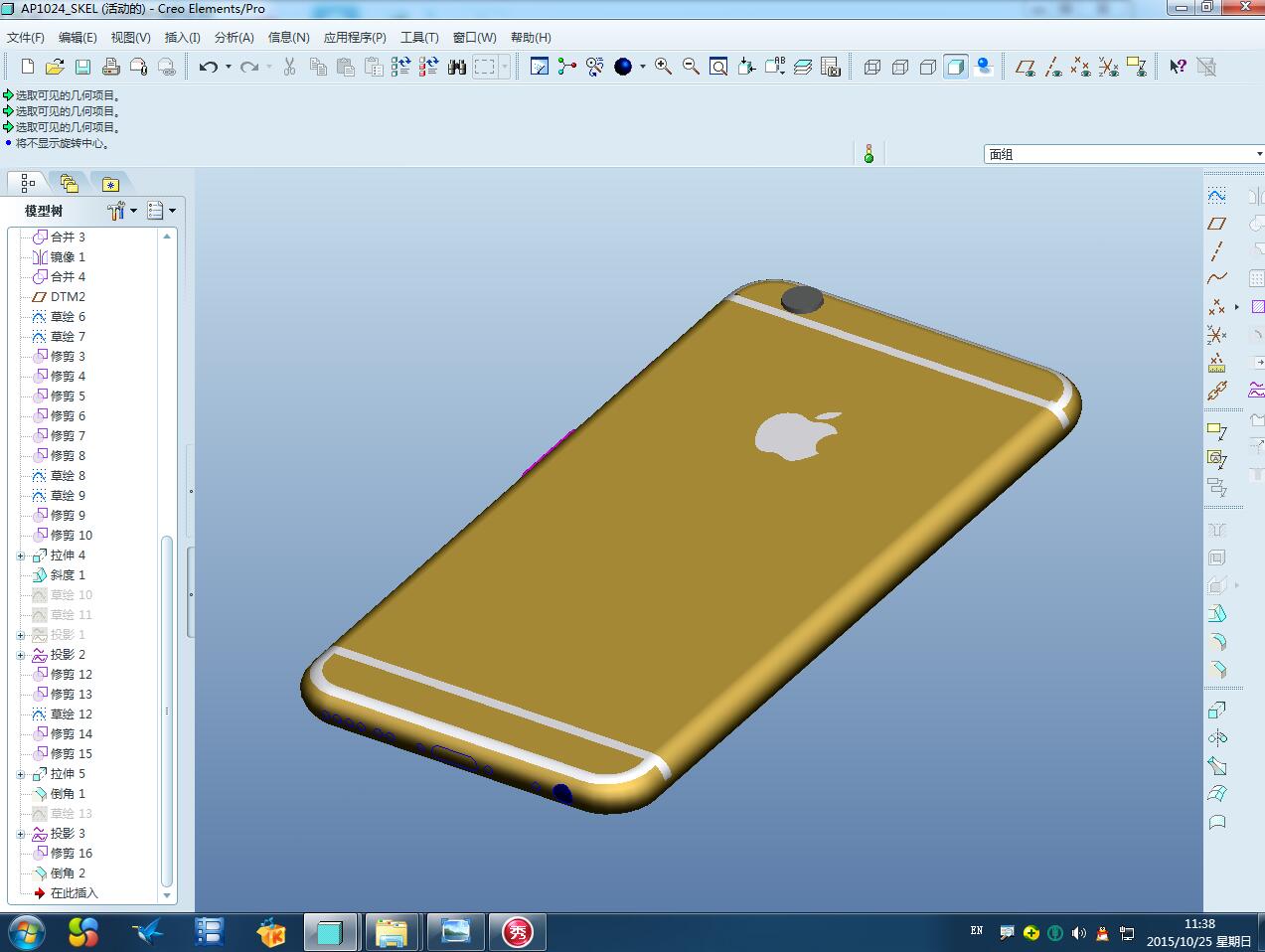The height and width of the screenshot is (952, 1265).
Task: Open the appearance gallery dropdown arrow
Action: (643, 67)
